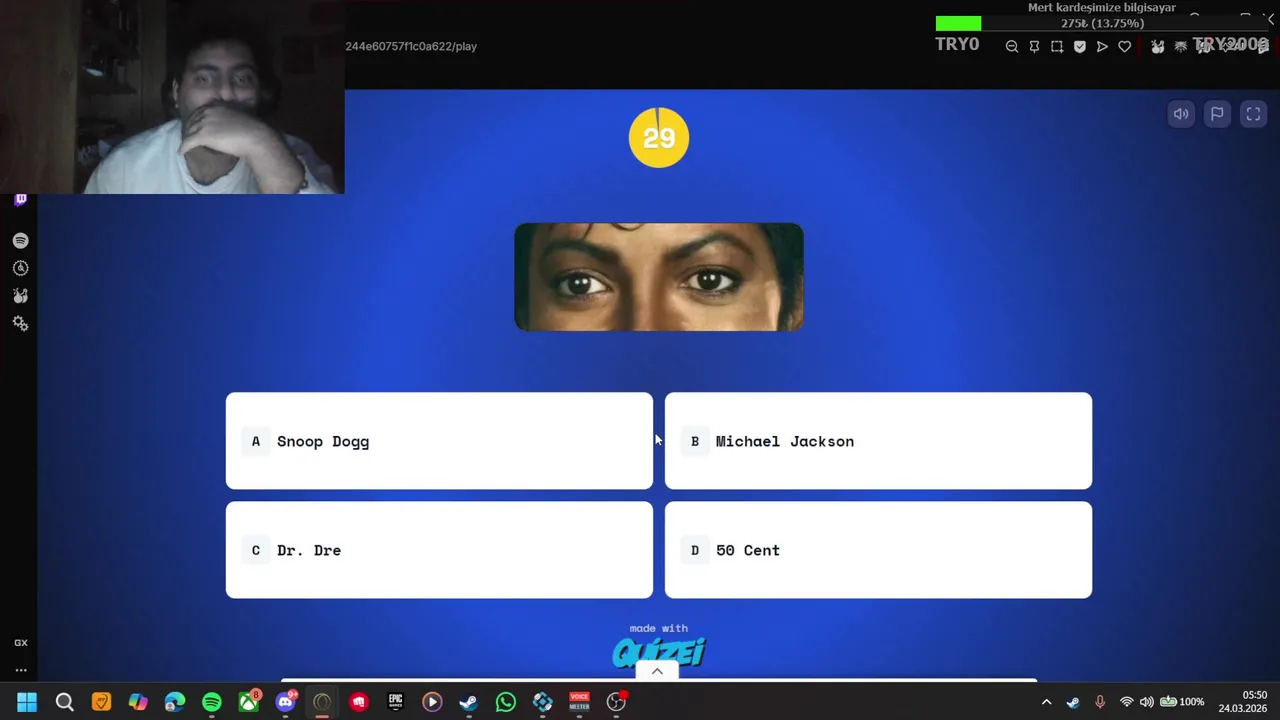Screen dimensions: 1280x720
Task: Open sidebar settings gear icon
Action: coord(20,324)
